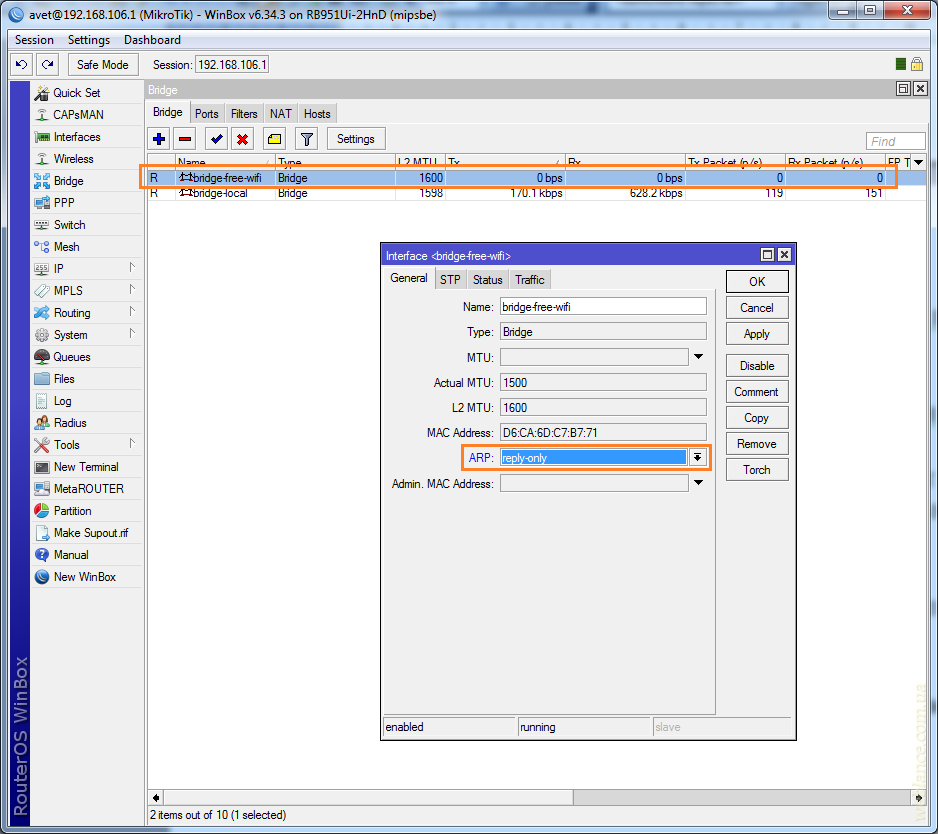Image resolution: width=938 pixels, height=834 pixels.
Task: Click the red X disable icon
Action: [x=242, y=139]
